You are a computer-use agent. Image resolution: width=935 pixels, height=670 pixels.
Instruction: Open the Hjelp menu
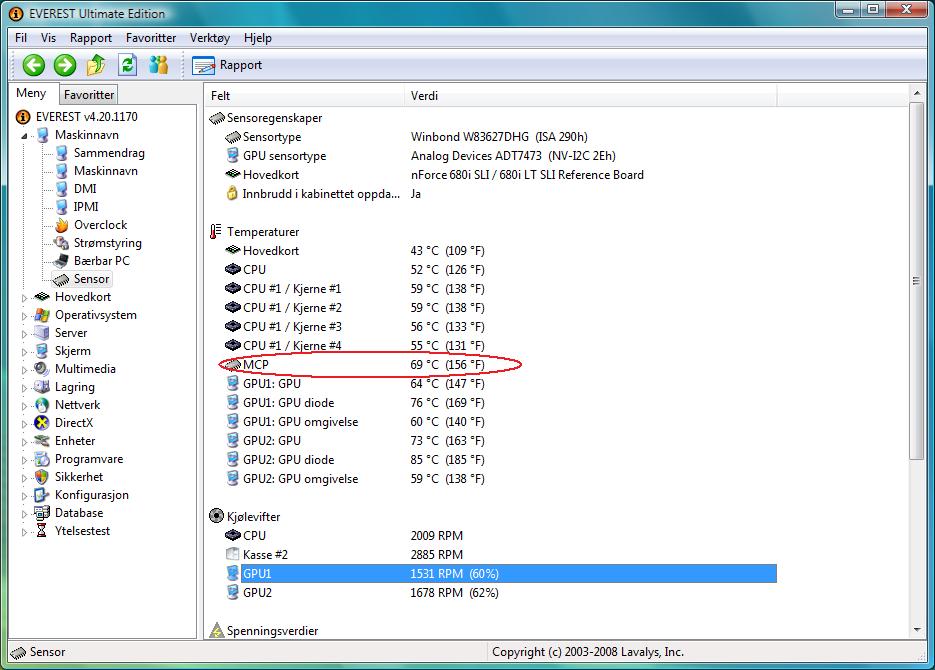coord(258,38)
